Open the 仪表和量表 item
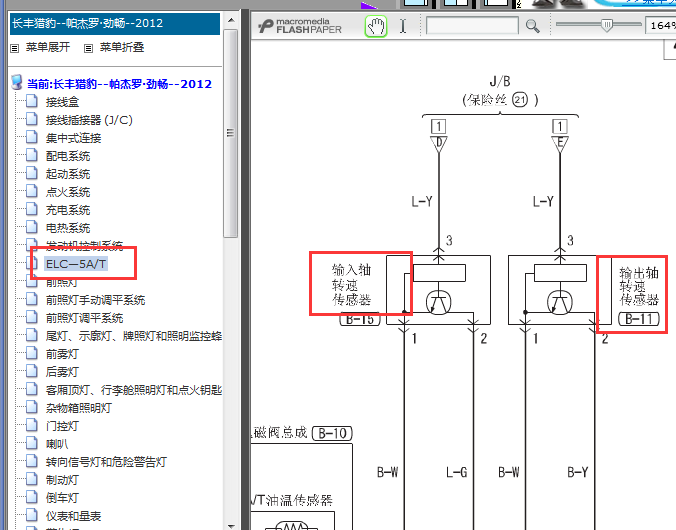676x530 pixels. point(73,516)
